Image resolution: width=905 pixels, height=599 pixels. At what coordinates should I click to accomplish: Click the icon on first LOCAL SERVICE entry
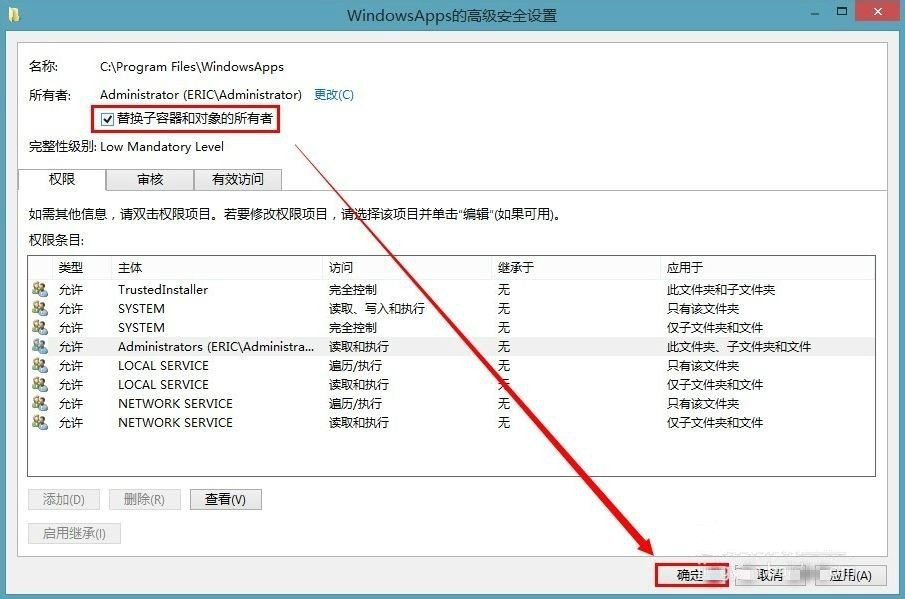[38, 365]
